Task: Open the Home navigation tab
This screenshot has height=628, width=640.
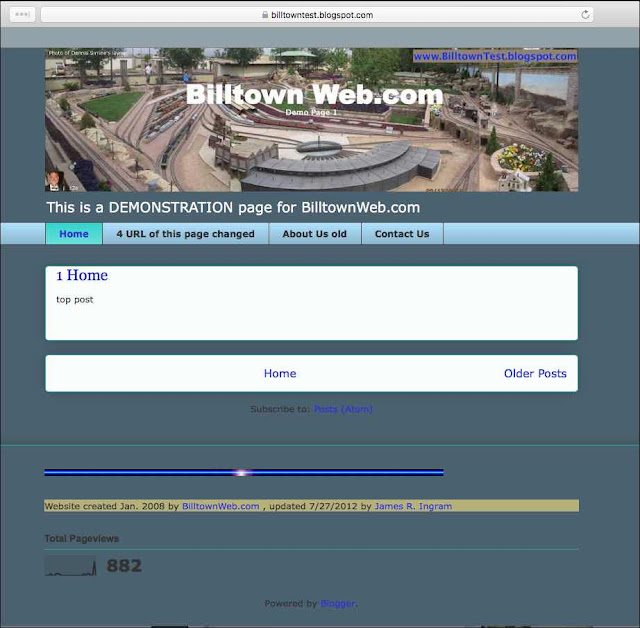Action: coord(74,234)
